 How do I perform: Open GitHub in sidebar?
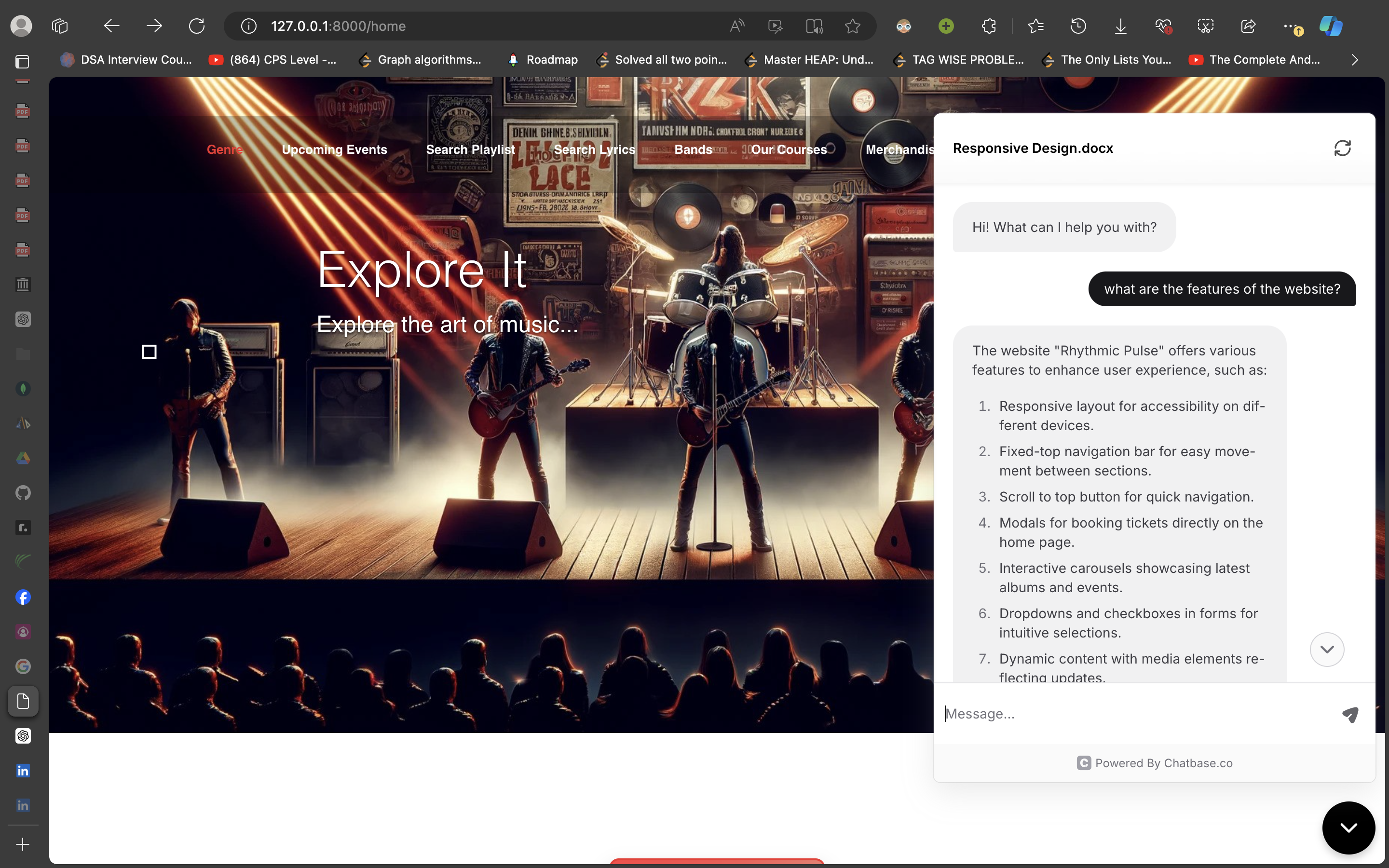23,492
